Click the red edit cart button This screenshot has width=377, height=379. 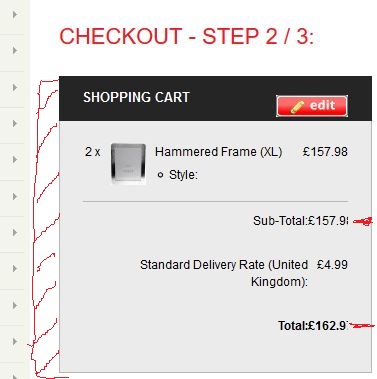tap(312, 106)
